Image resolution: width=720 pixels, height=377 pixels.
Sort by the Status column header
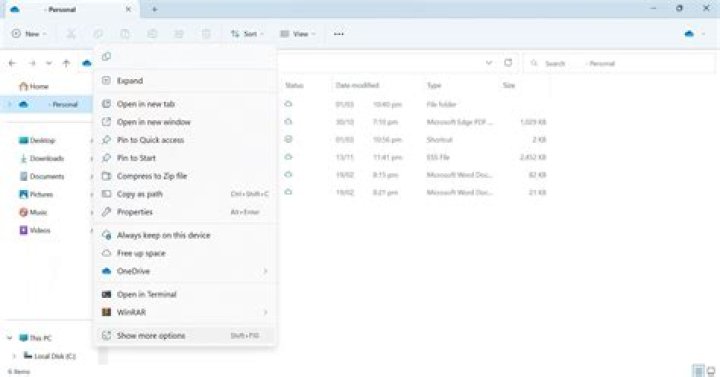pos(294,85)
